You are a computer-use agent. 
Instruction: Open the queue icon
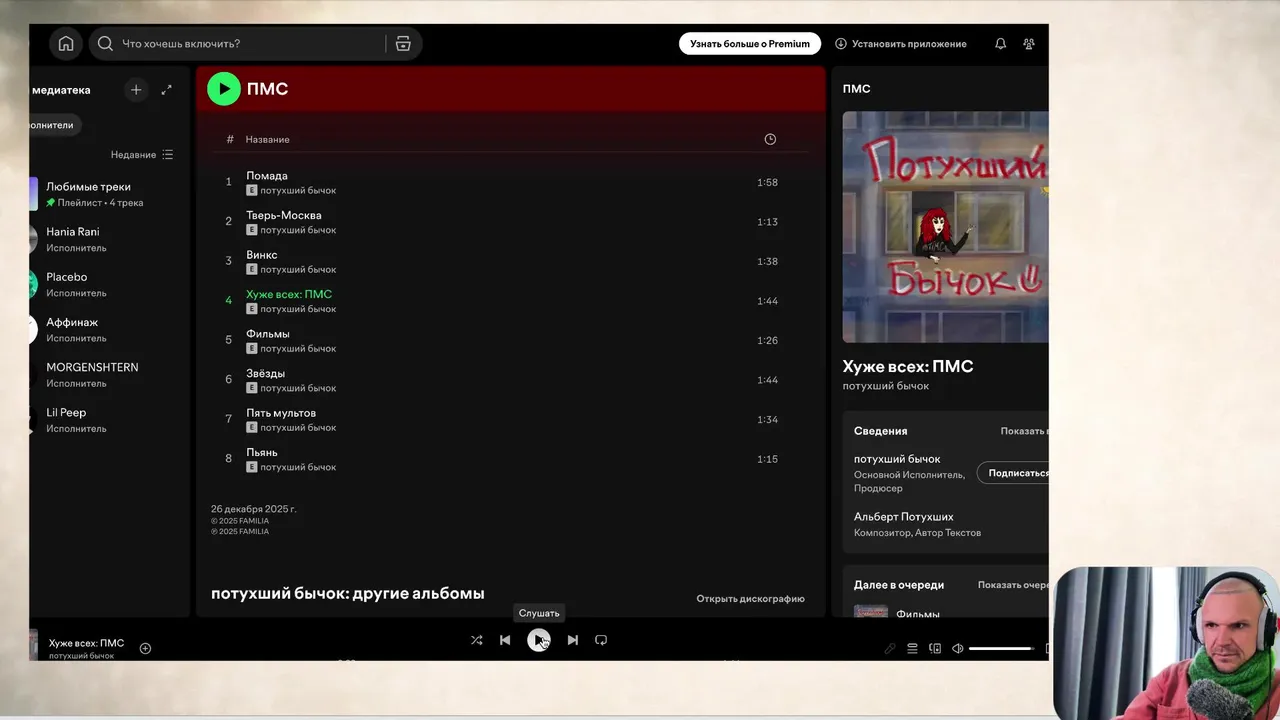(x=912, y=648)
